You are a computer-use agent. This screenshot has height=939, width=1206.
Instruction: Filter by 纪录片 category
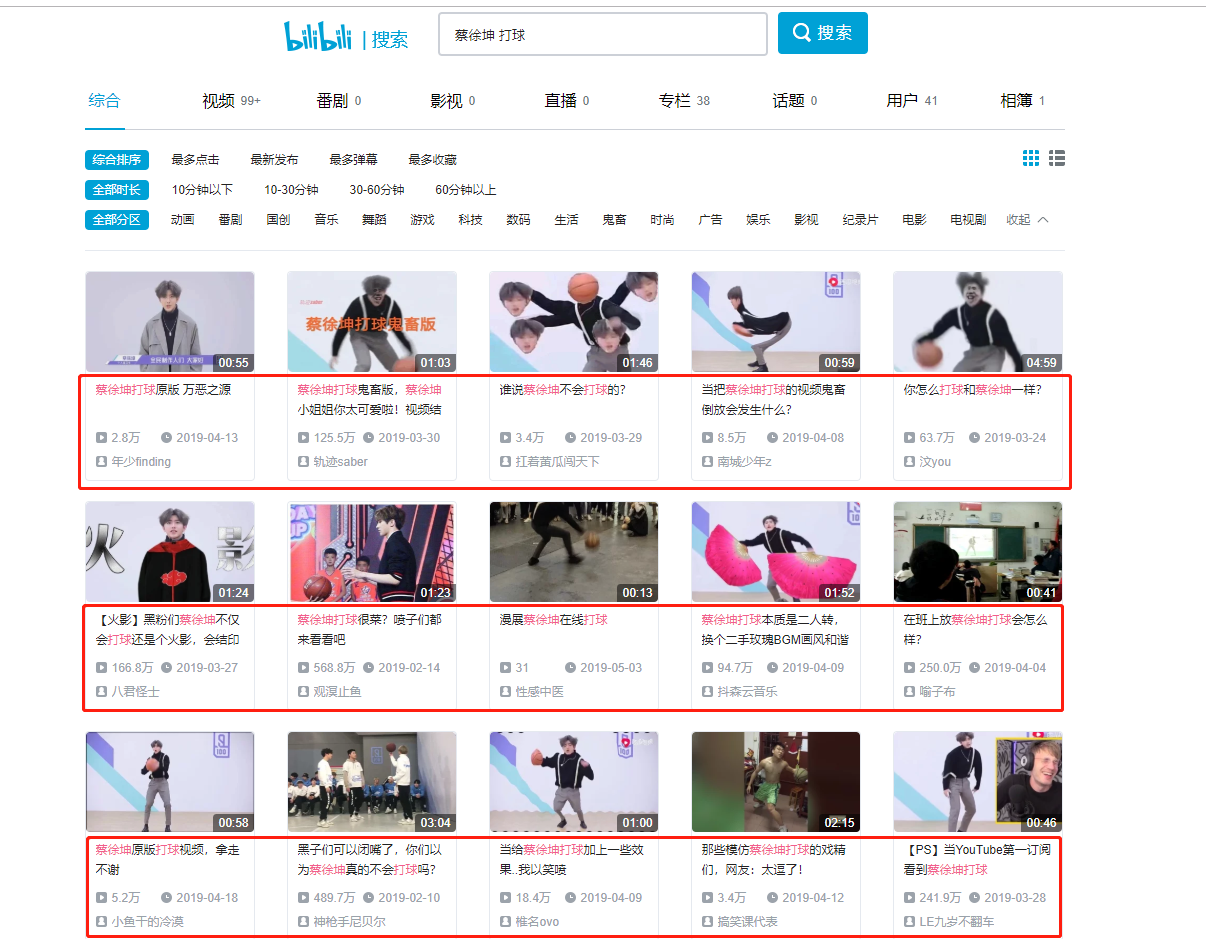[x=860, y=220]
